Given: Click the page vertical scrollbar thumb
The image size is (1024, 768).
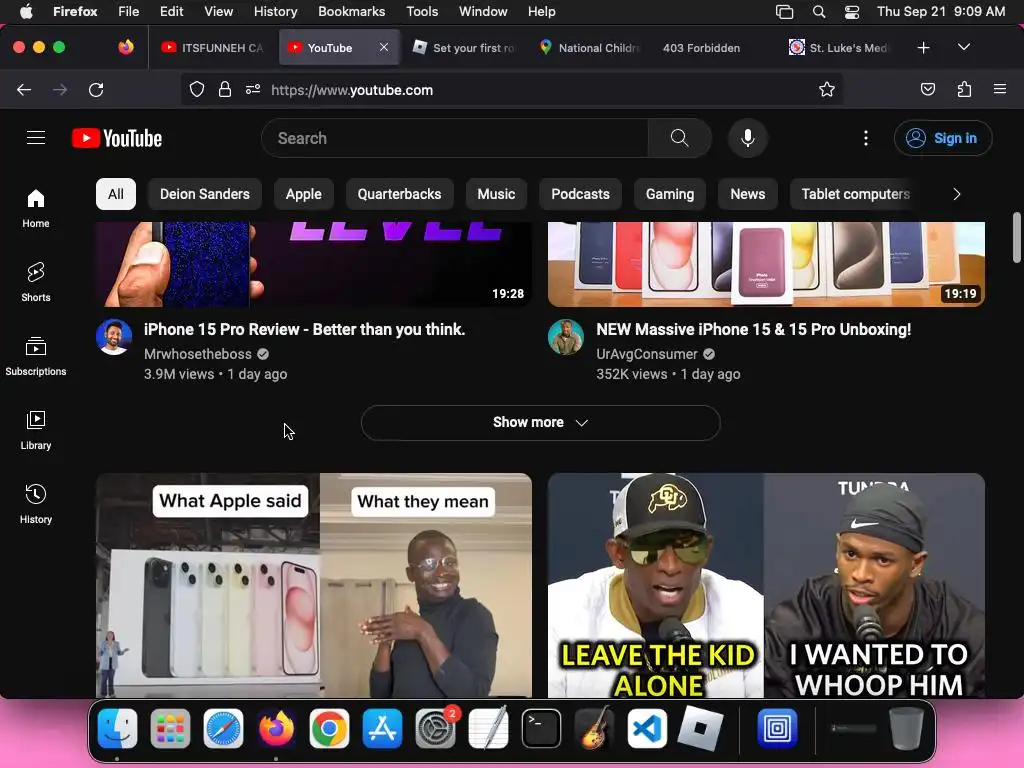Looking at the screenshot, I should tap(1016, 238).
